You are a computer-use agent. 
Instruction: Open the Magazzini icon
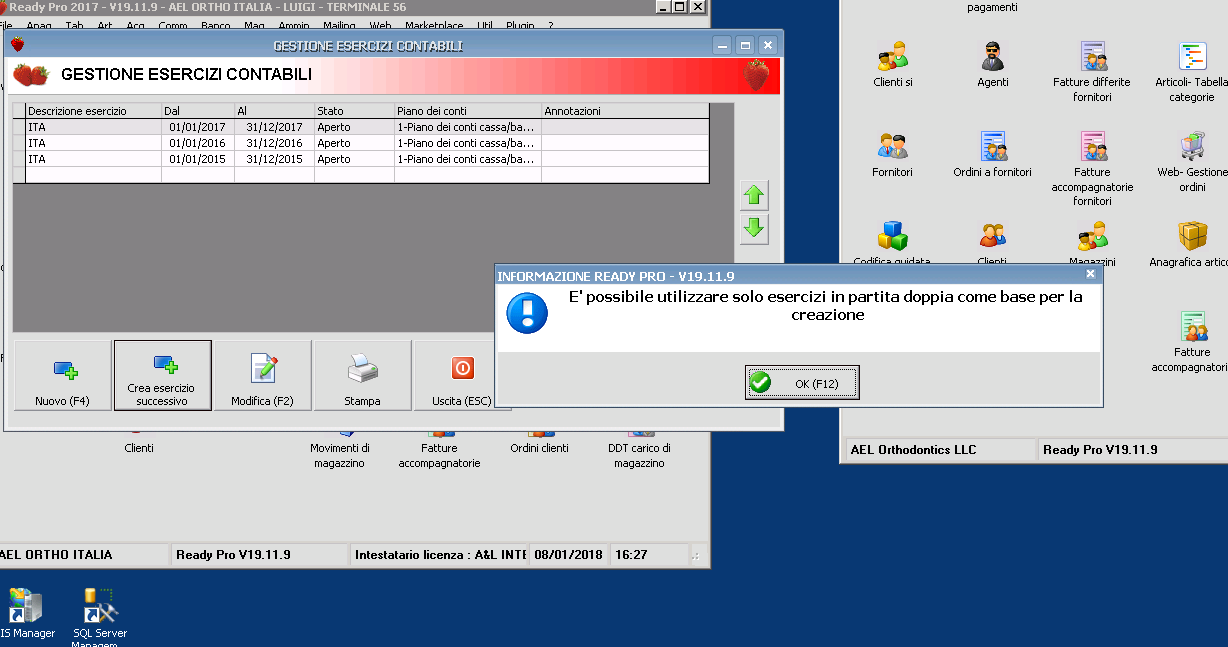click(1092, 237)
